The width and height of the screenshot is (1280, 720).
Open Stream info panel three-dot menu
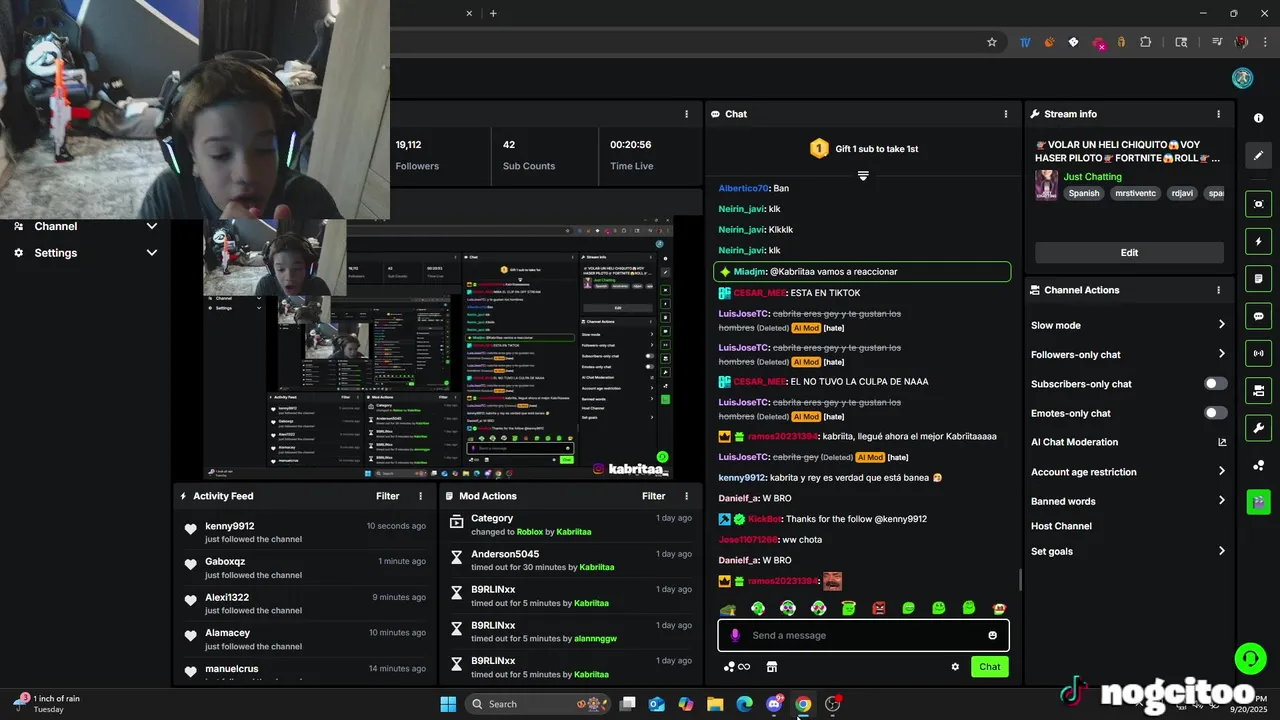pyautogui.click(x=1218, y=114)
